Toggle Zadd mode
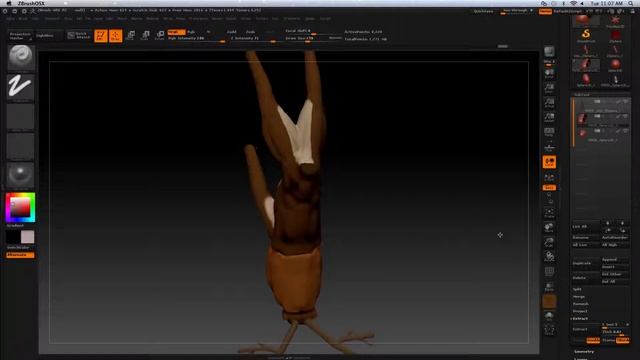Screen dimensions: 640x360 pyautogui.click(x=232, y=32)
